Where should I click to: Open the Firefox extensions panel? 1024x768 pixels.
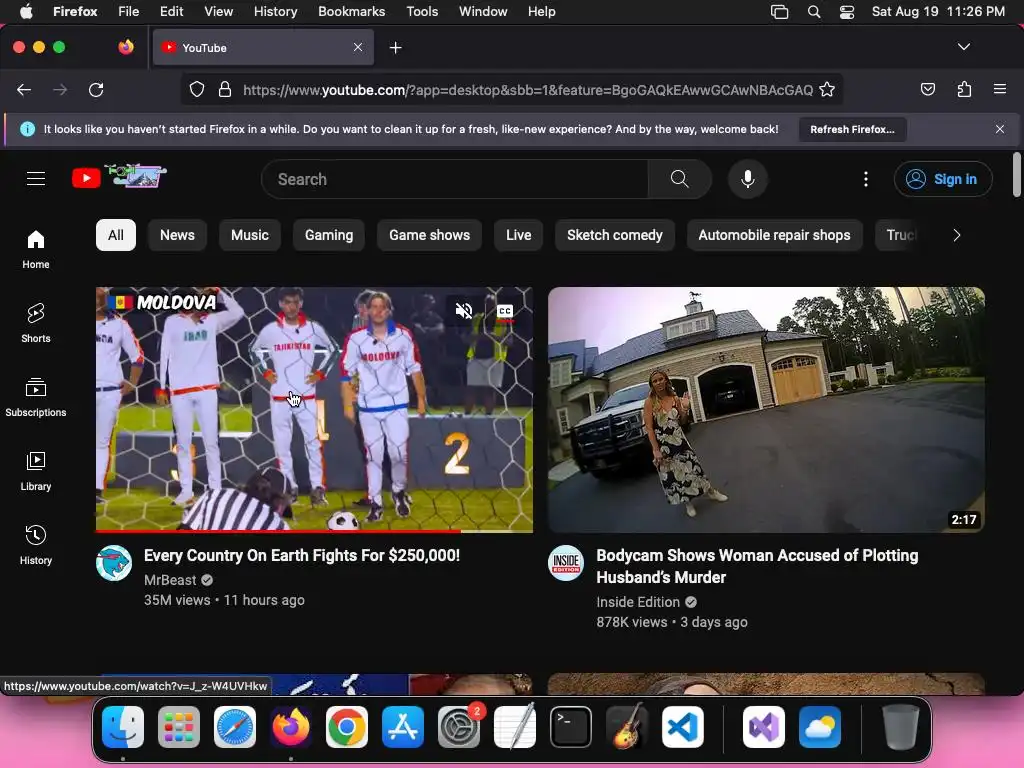(964, 89)
